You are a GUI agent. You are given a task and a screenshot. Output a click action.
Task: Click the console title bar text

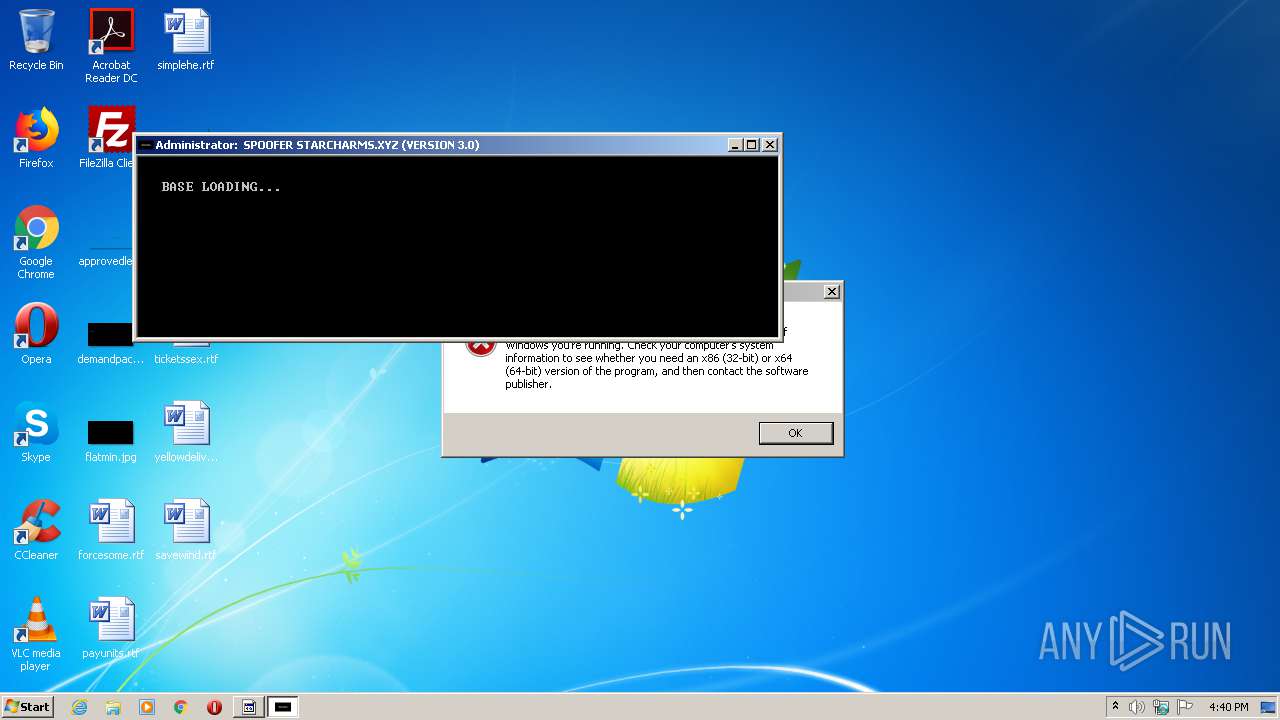coord(317,145)
